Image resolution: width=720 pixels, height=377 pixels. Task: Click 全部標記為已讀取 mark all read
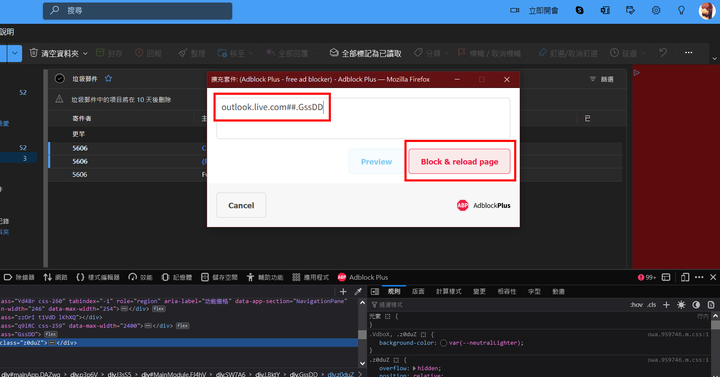[366, 53]
